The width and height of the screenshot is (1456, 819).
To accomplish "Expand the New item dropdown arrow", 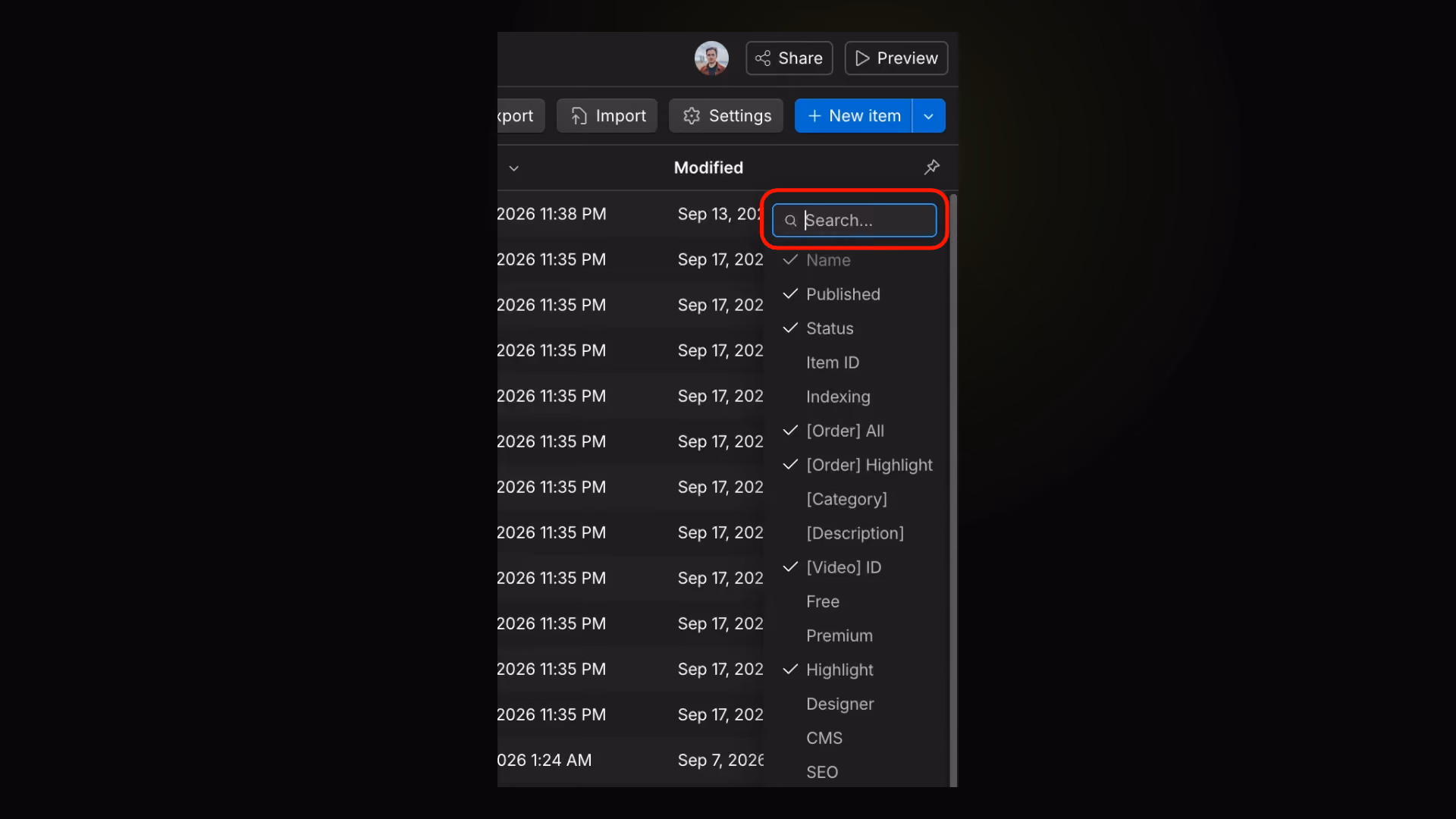I will point(929,116).
